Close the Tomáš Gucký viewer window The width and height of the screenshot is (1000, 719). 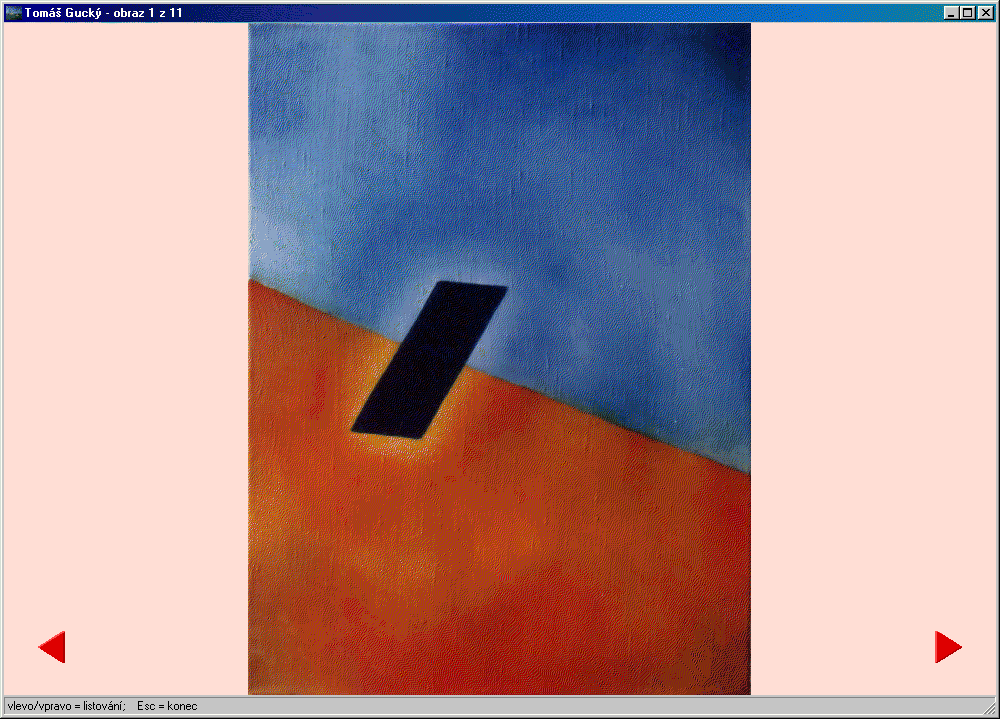(985, 13)
